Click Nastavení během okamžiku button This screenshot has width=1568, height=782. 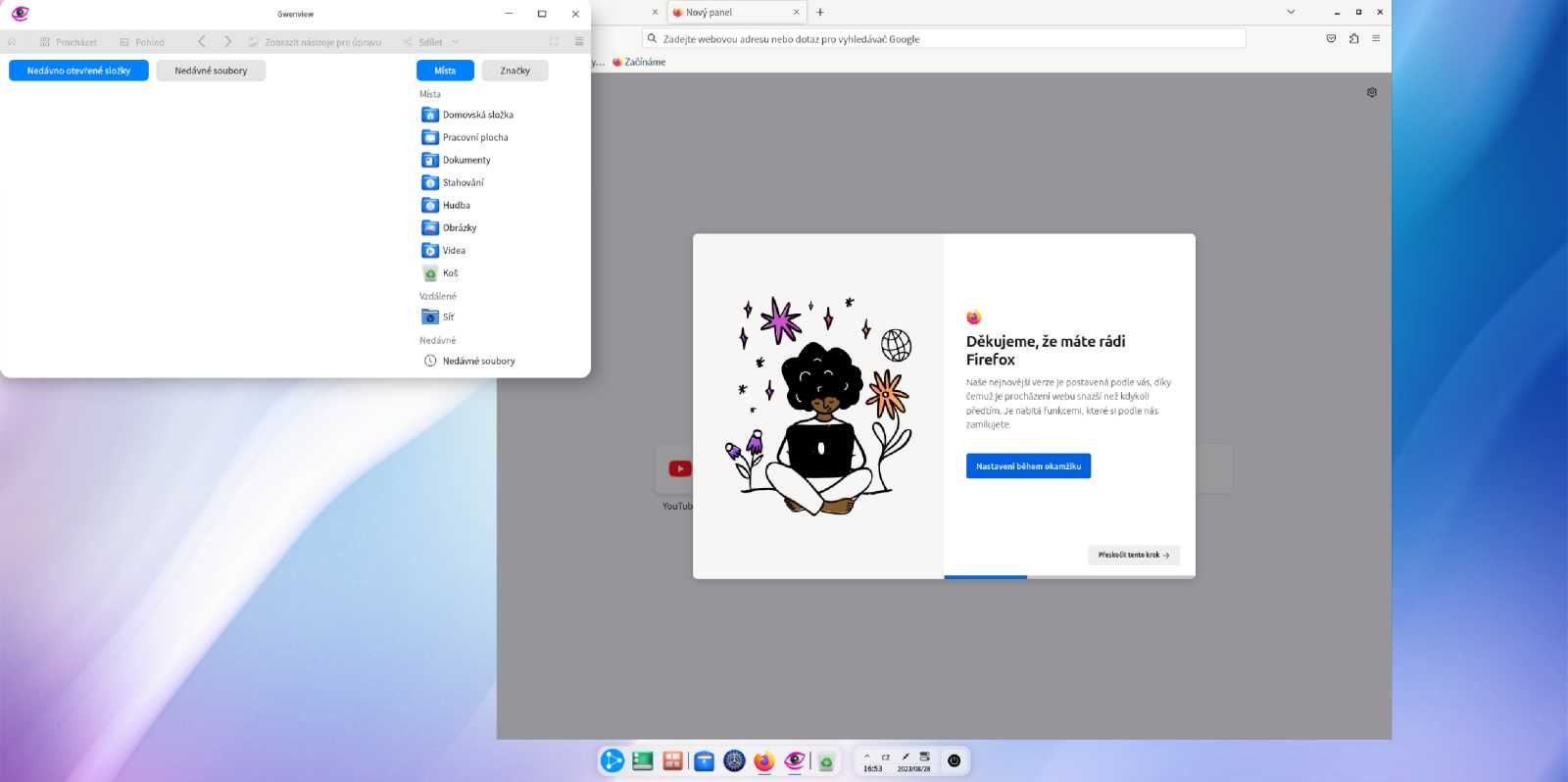[x=1028, y=466]
